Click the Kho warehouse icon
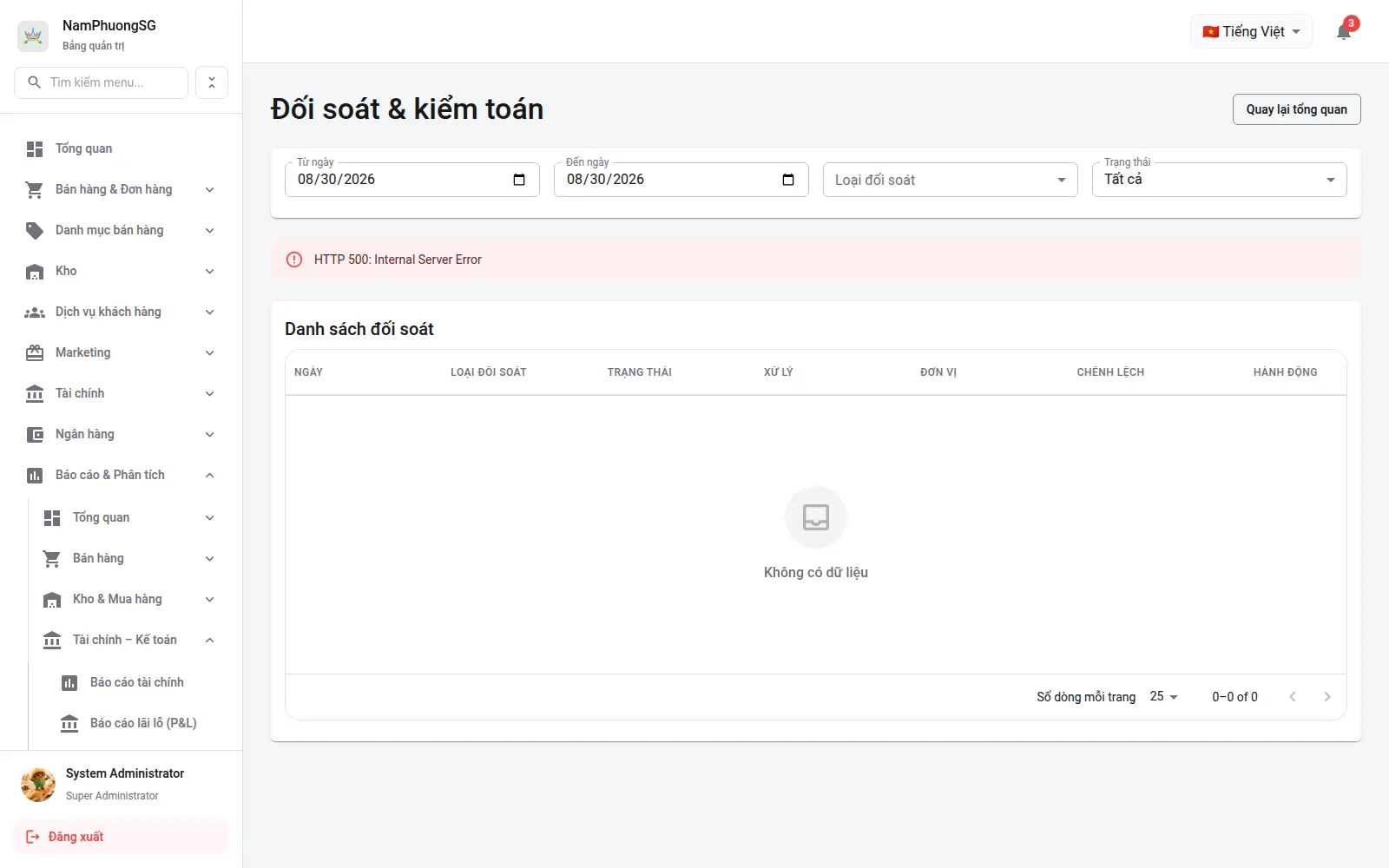1389x868 pixels. point(35,272)
